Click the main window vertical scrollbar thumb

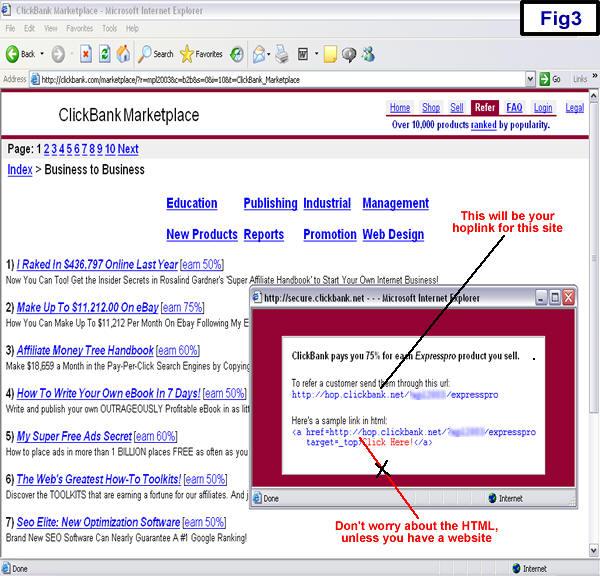click(593, 260)
